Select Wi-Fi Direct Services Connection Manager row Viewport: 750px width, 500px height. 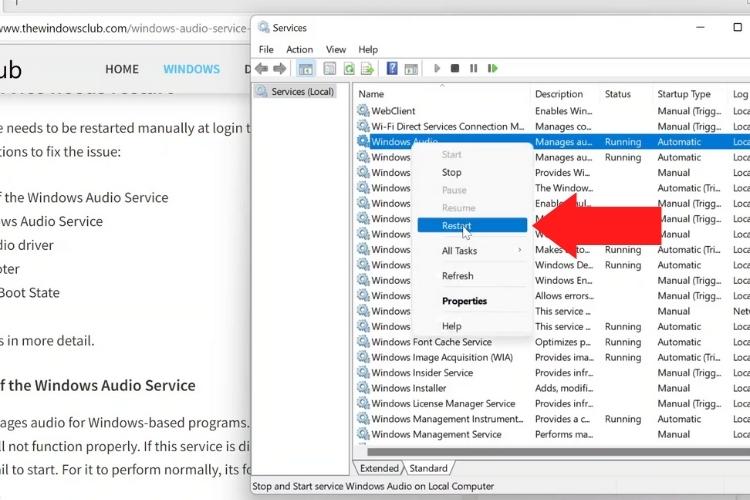click(x=552, y=126)
